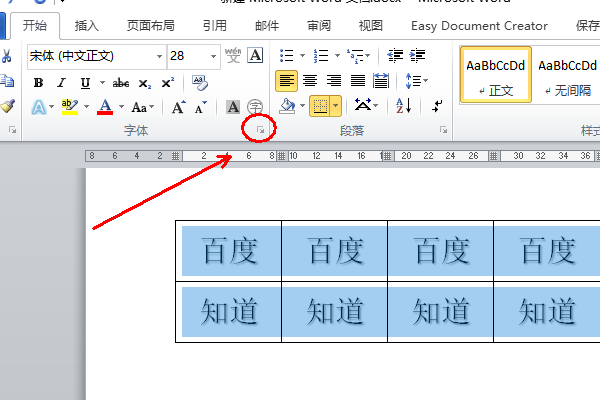Screen dimensions: 600x400
Task: Toggle Character Shading icon
Action: 233,107
